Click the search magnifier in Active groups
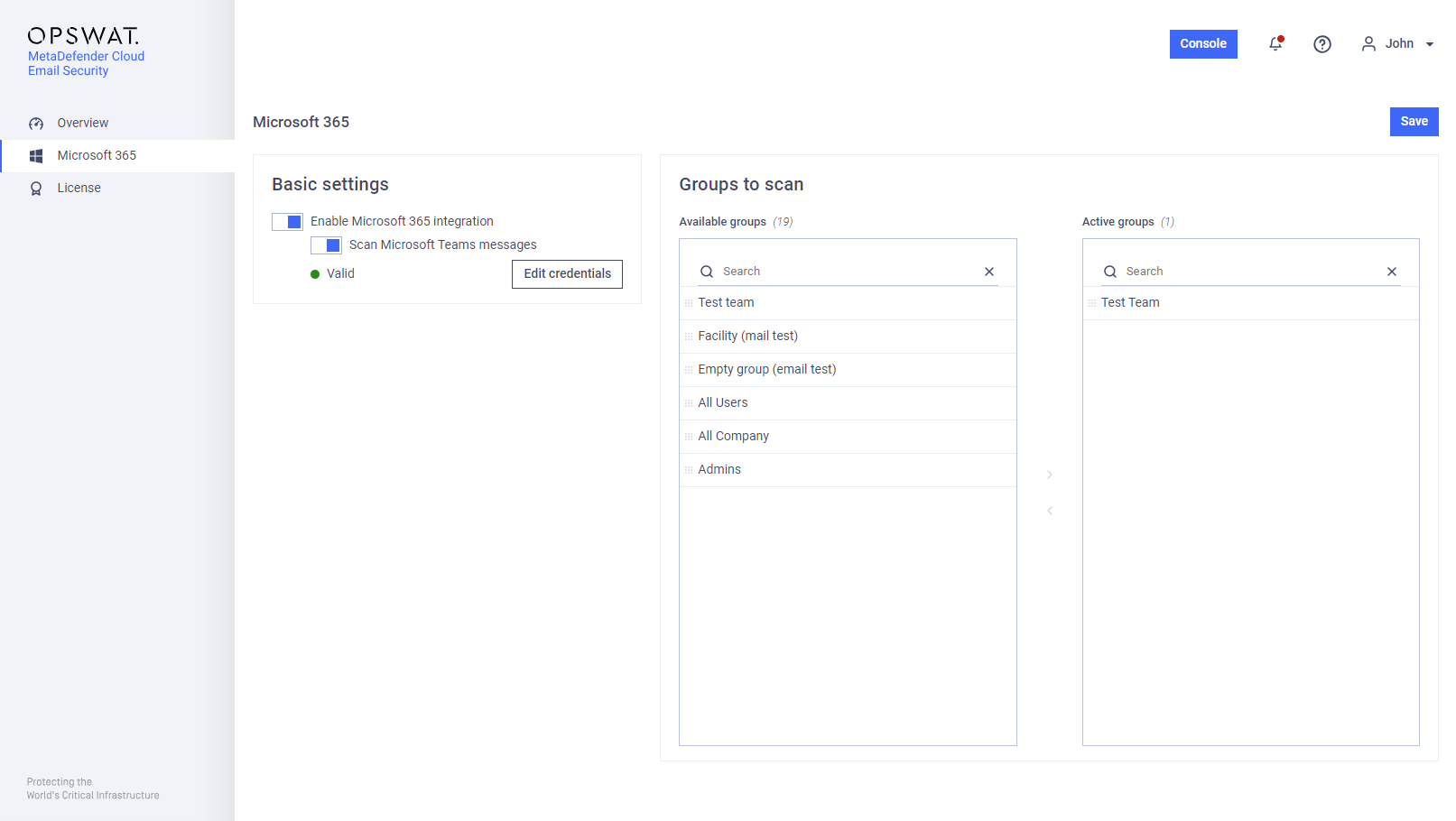1456x821 pixels. tap(1110, 272)
